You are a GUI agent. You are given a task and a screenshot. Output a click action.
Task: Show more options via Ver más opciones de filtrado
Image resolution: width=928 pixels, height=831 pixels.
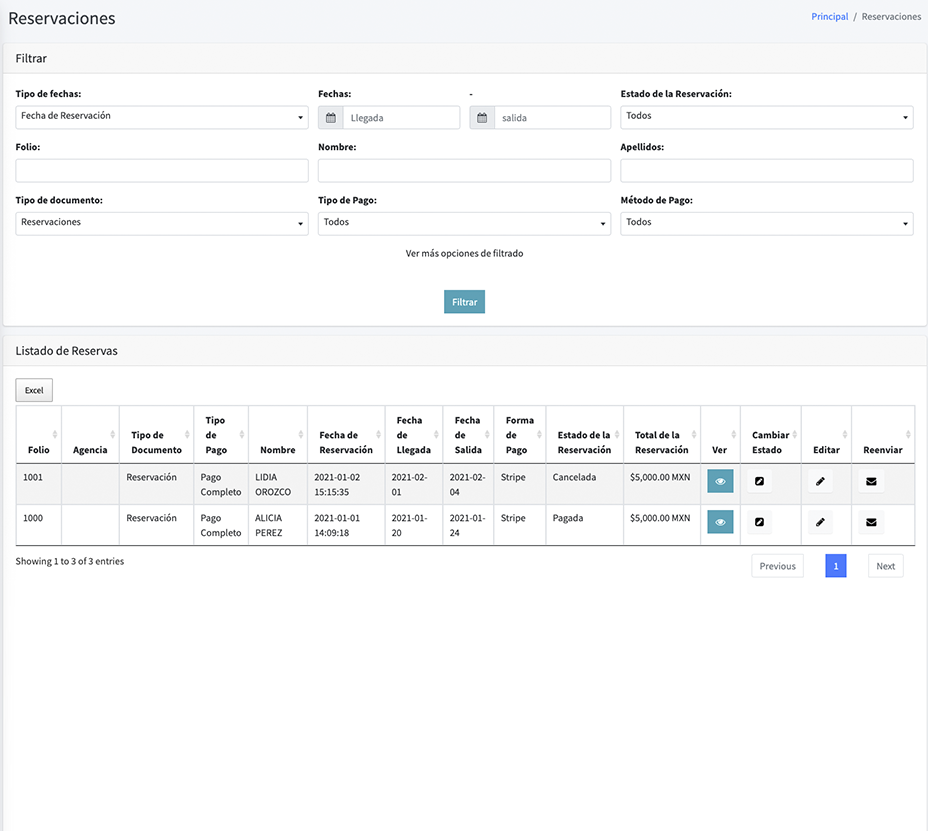[x=464, y=254]
